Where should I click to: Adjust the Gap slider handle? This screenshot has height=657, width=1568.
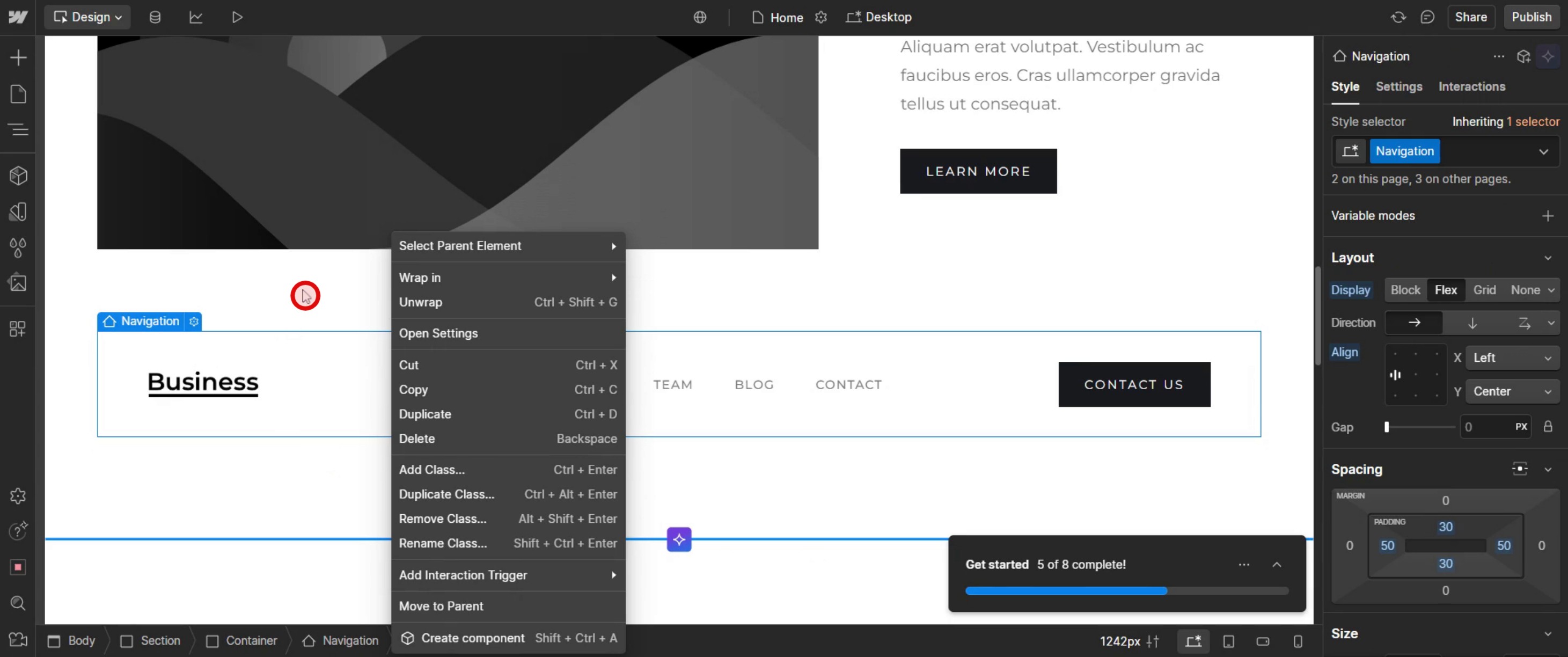tap(1387, 427)
